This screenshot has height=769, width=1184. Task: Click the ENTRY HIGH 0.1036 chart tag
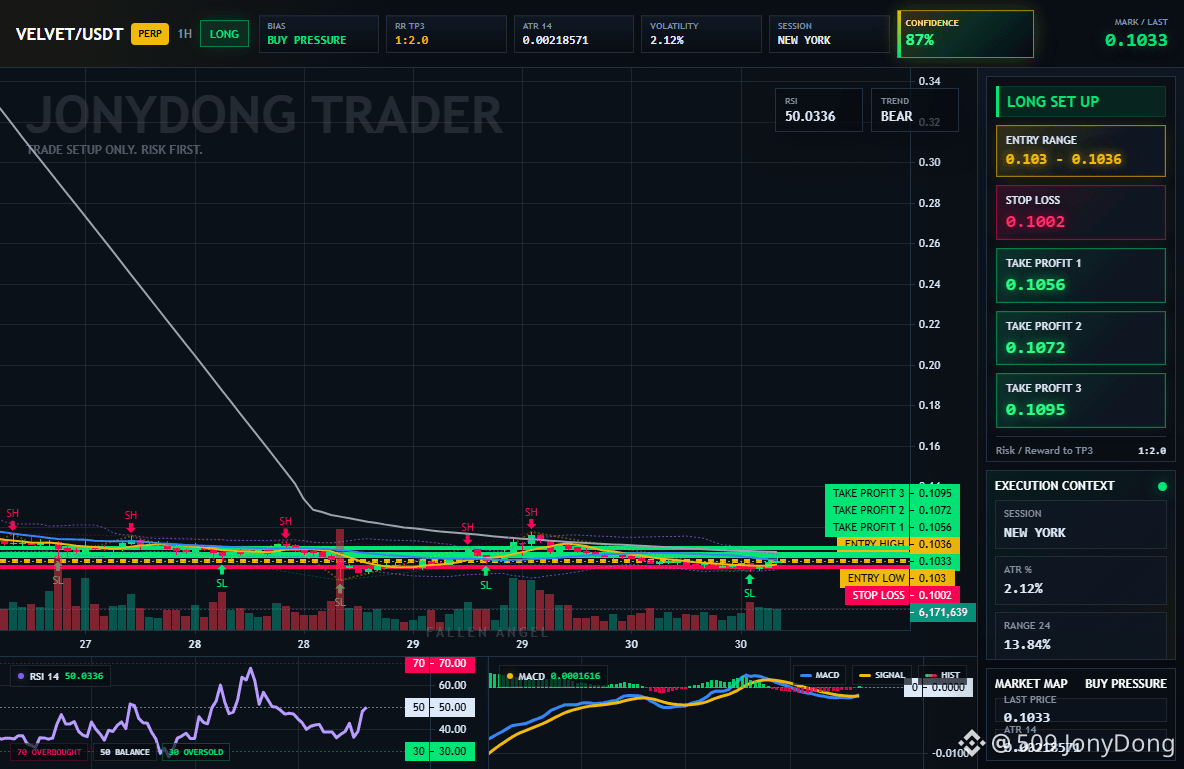(898, 544)
